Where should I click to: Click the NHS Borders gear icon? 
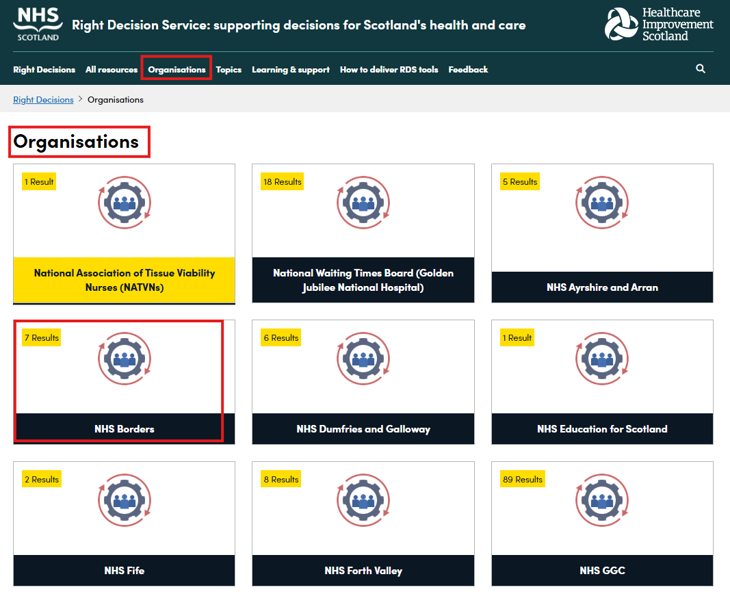[x=124, y=358]
